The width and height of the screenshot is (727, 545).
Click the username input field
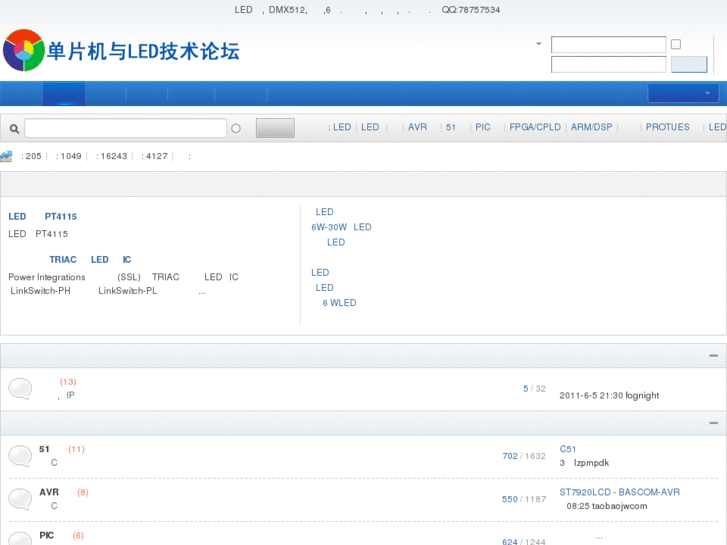609,45
